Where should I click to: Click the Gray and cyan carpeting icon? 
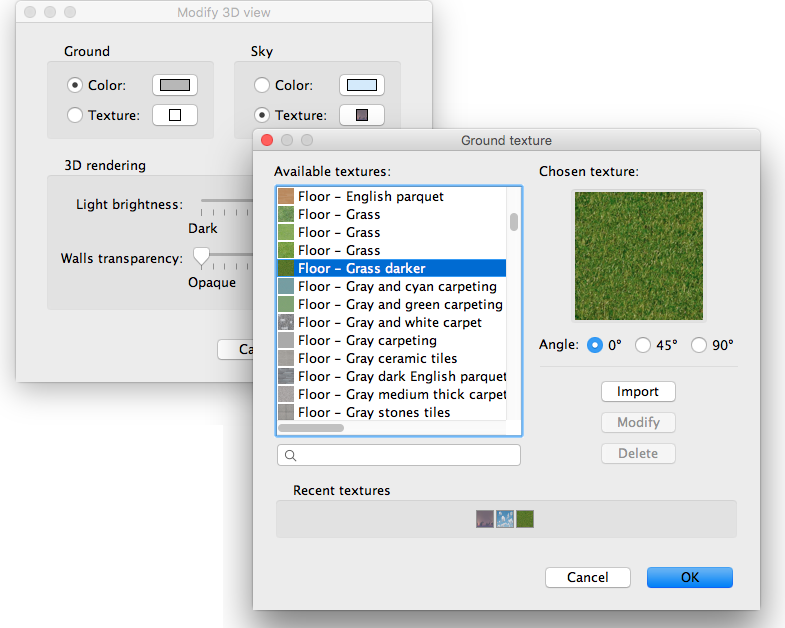(x=286, y=287)
